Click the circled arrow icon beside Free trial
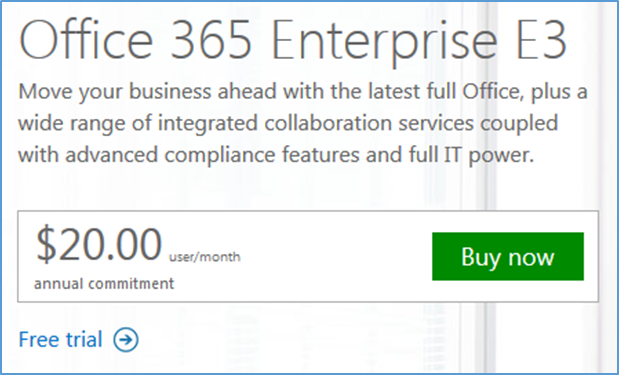The image size is (619, 375). [x=126, y=339]
